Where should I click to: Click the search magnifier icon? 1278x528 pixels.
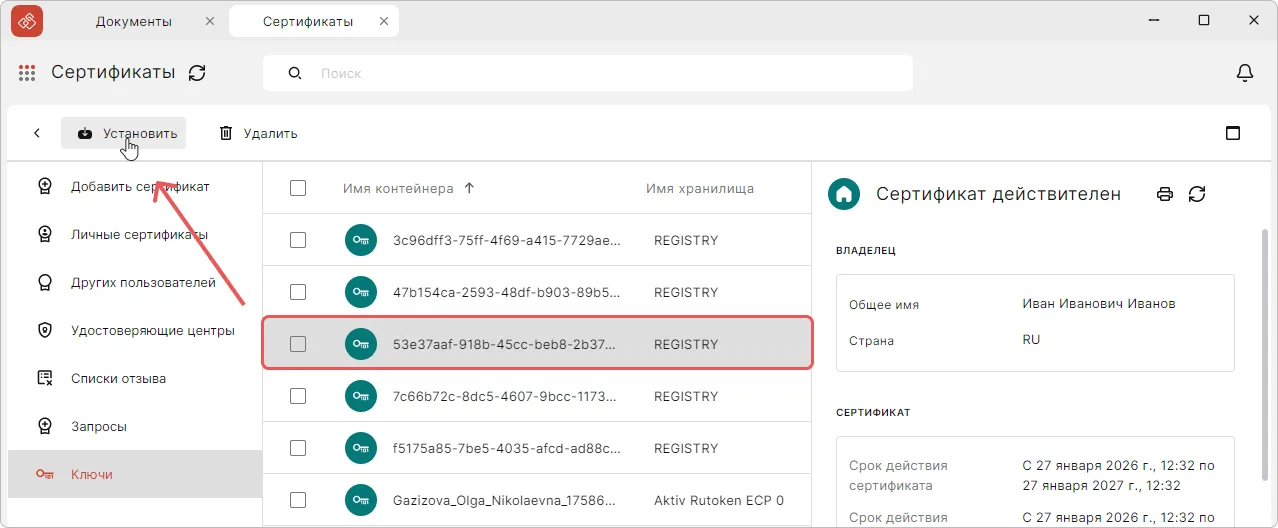pos(294,73)
